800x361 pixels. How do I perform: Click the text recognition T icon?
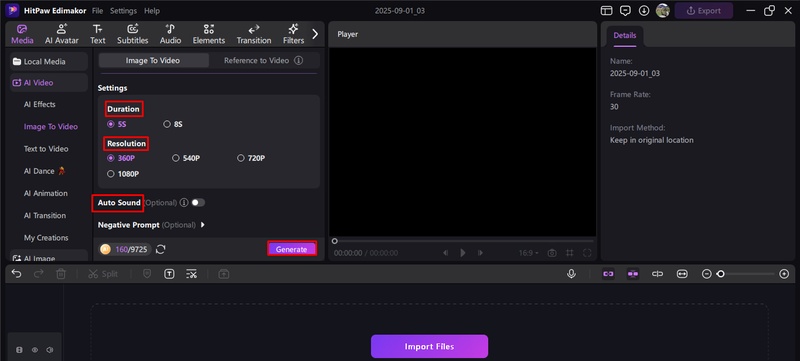[169, 274]
